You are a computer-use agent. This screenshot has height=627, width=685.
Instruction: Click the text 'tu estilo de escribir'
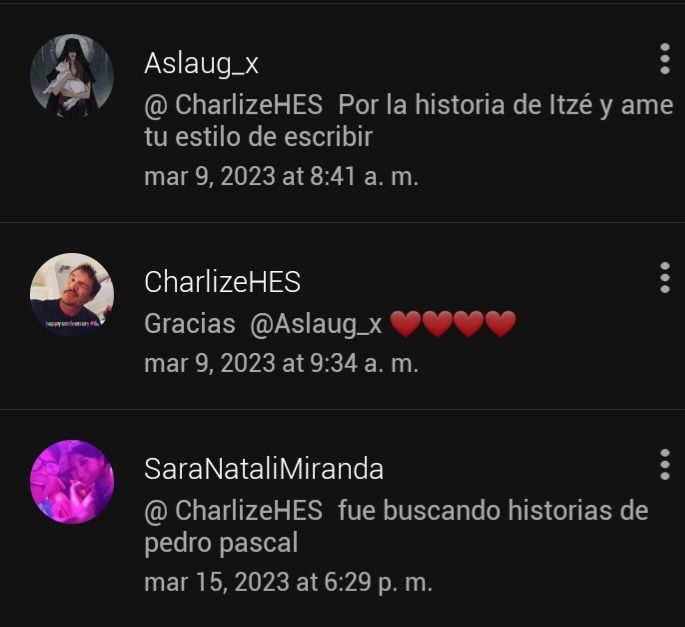258,137
